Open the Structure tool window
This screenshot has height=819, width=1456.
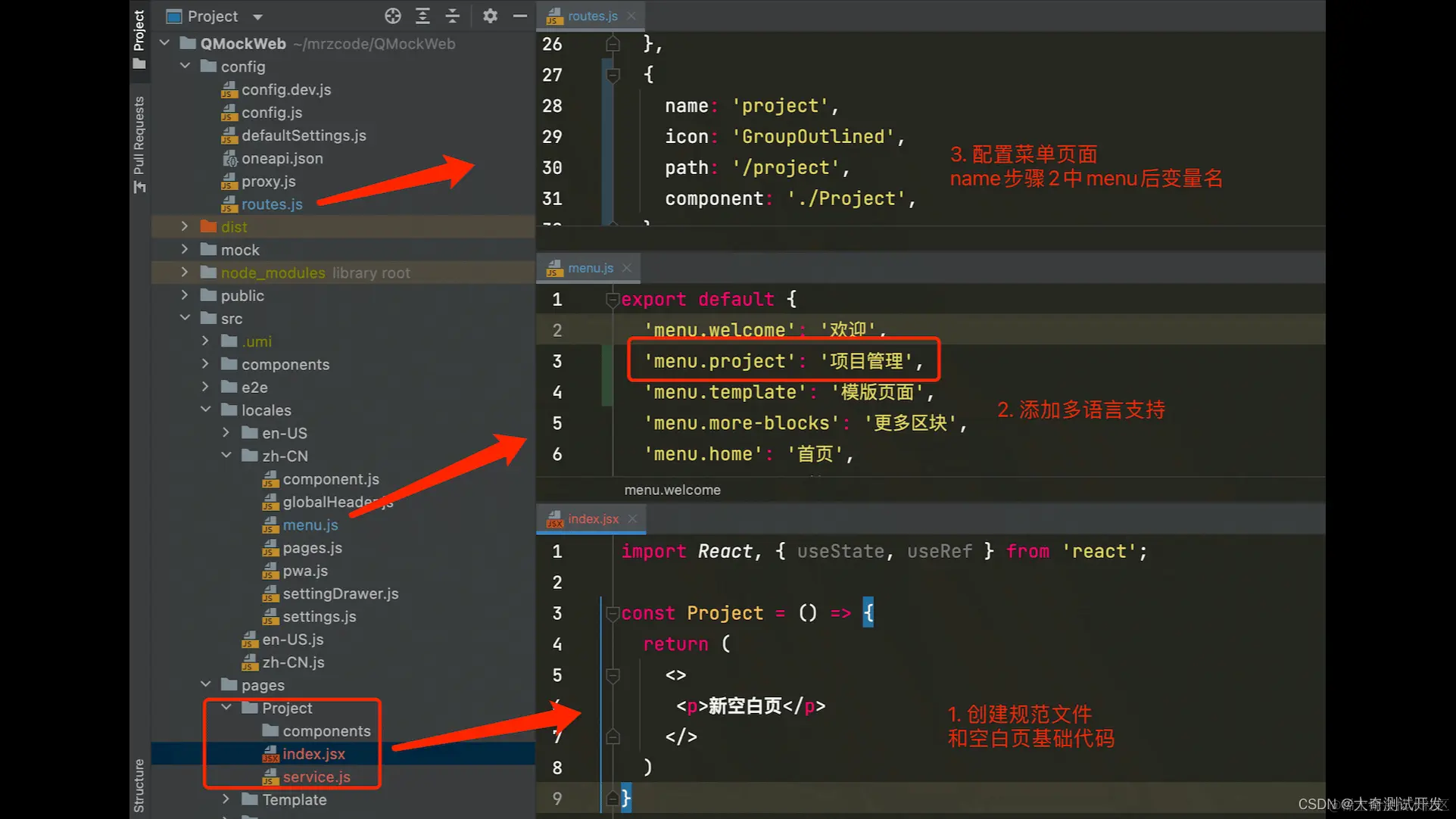tap(139, 784)
